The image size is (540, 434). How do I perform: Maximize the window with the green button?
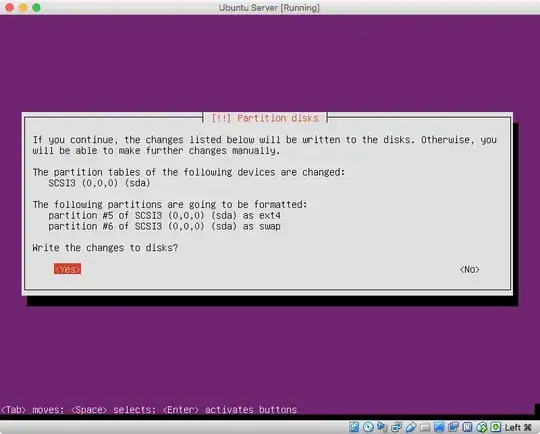pos(36,7)
